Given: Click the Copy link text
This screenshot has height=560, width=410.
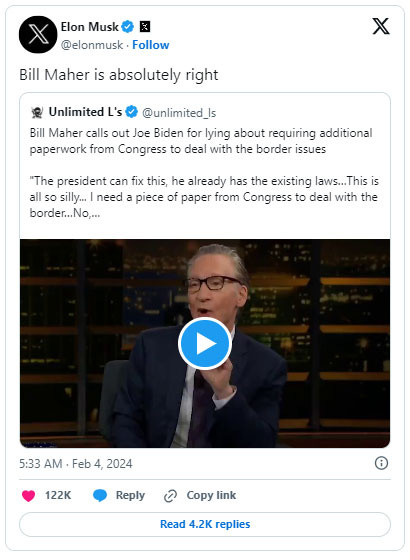Looking at the screenshot, I should [x=211, y=495].
